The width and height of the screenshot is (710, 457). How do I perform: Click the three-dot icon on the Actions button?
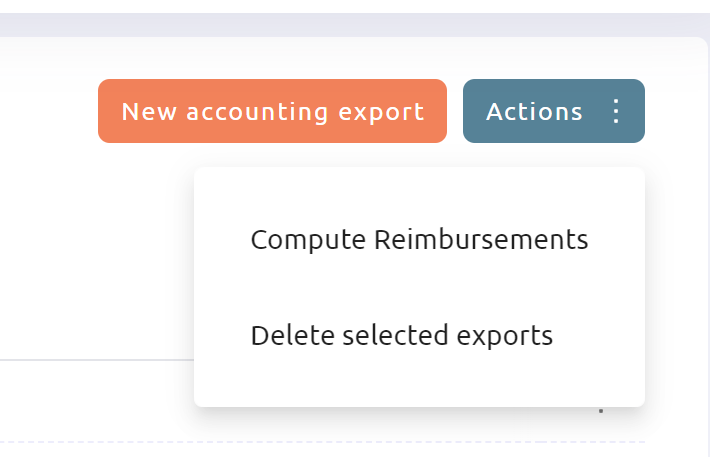point(615,111)
